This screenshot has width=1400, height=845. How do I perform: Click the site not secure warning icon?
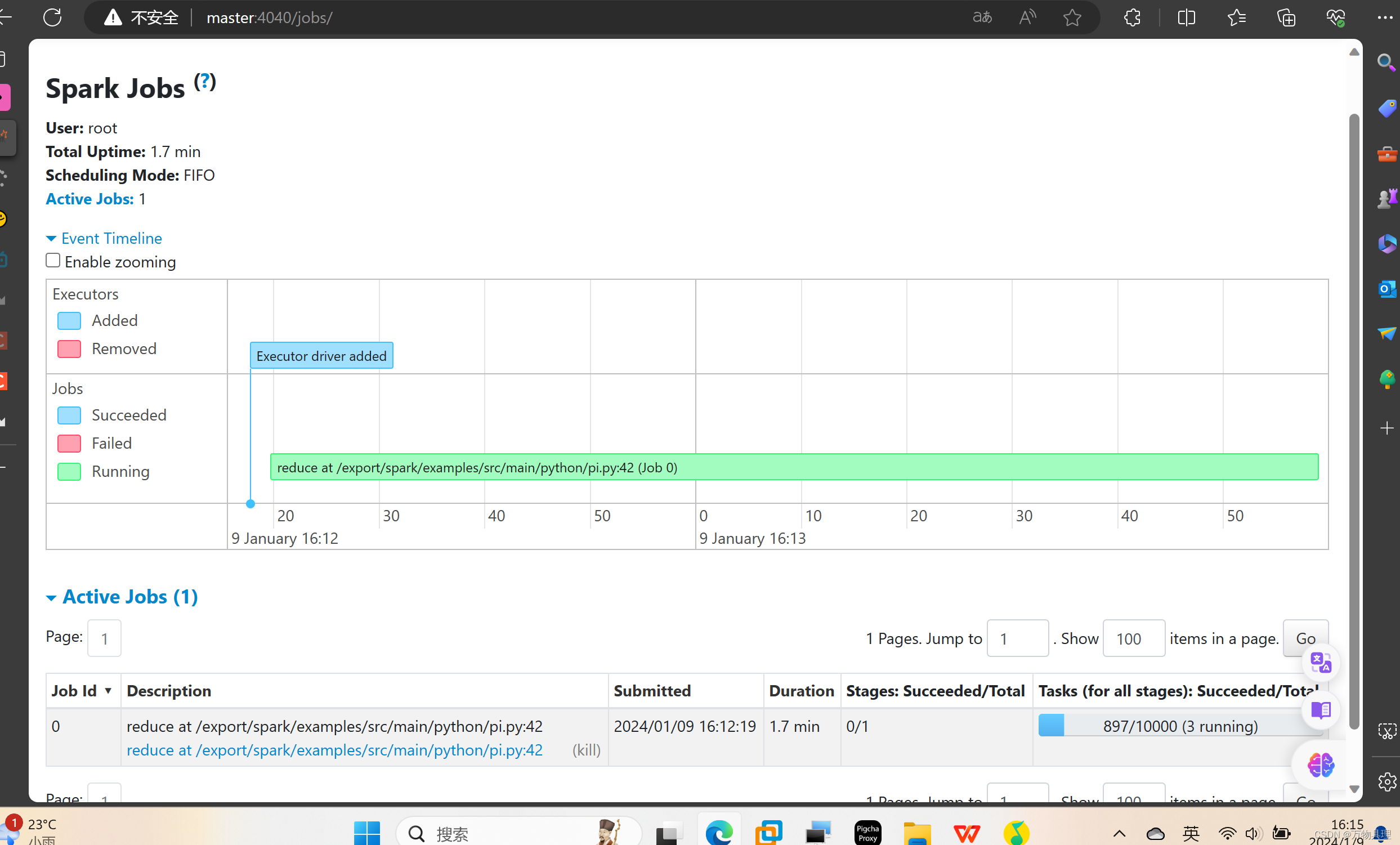(113, 17)
